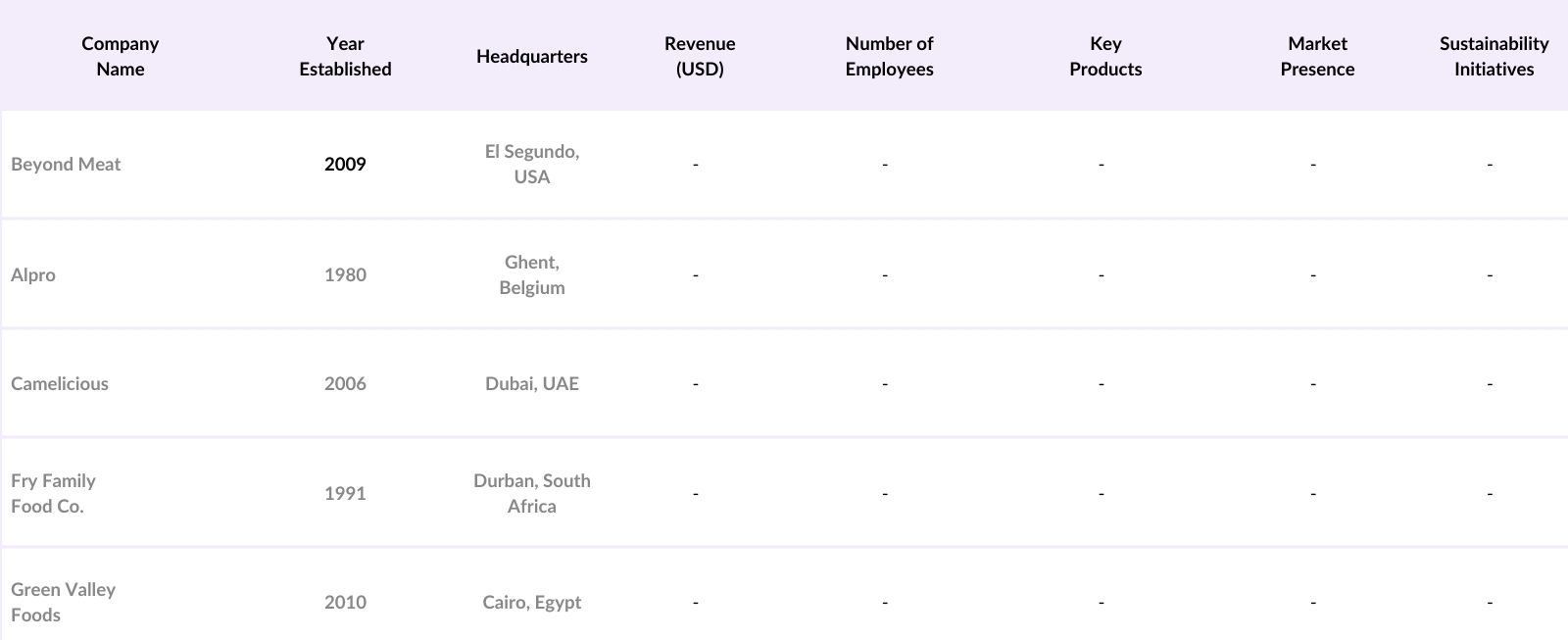Click the Ghent, Belgium headquarters cell
This screenshot has height=640, width=1568.
tap(532, 274)
